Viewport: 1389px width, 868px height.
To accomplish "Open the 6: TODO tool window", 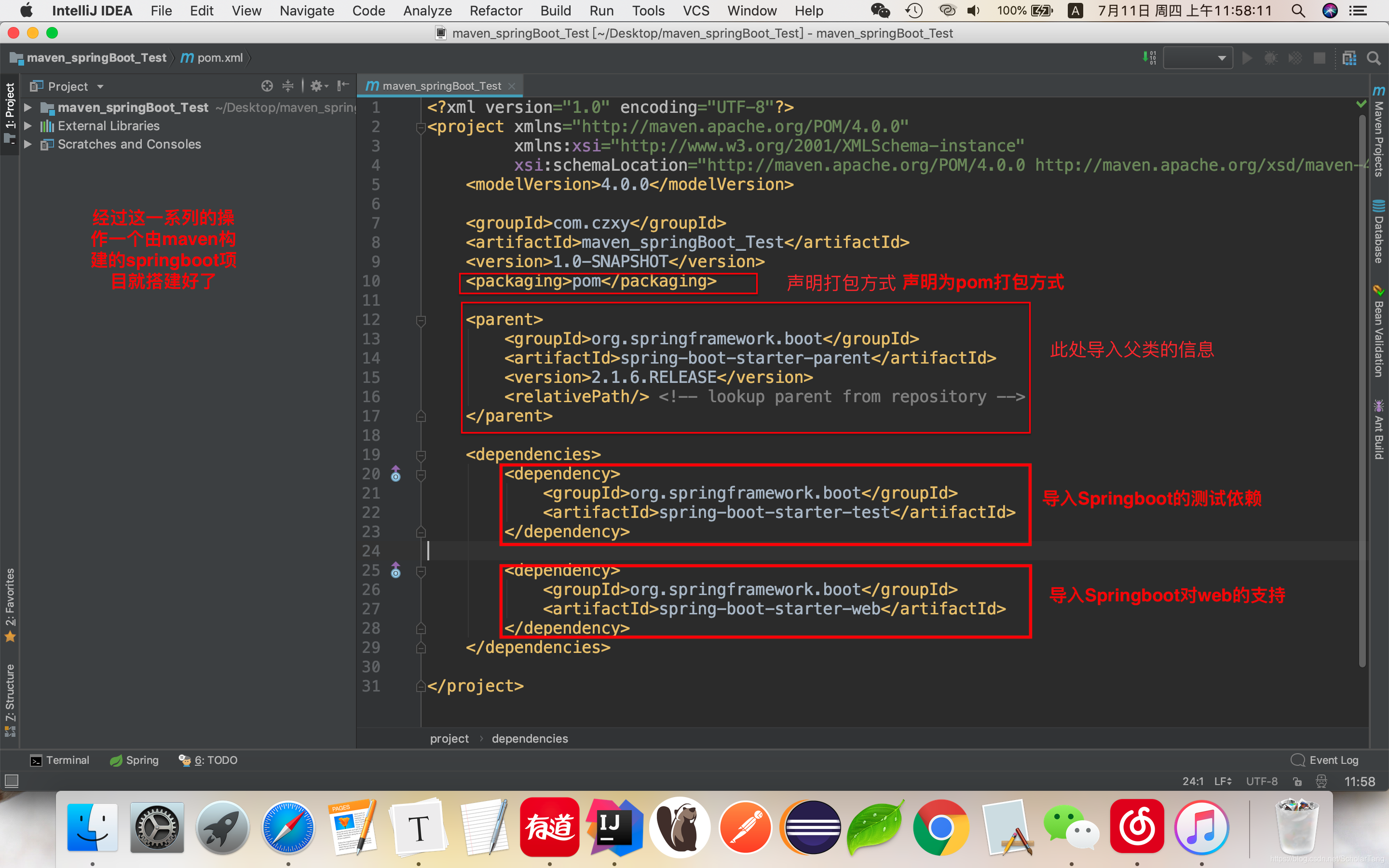I will coord(208,760).
